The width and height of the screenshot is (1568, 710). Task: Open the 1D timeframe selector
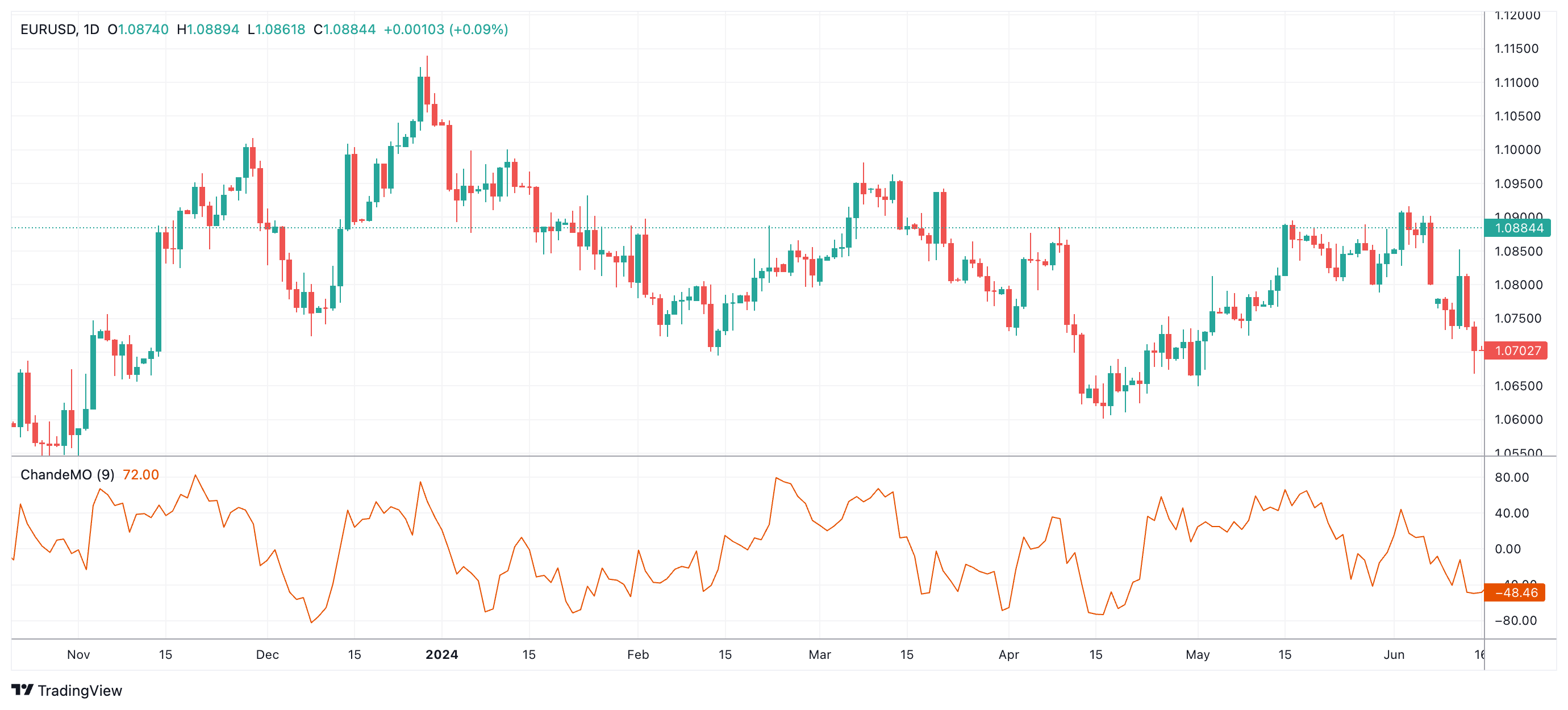tap(93, 28)
